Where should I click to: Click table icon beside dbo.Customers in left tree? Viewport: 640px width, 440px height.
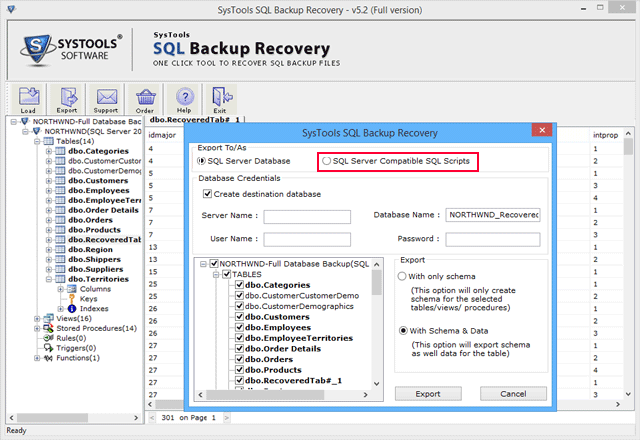tap(60, 180)
